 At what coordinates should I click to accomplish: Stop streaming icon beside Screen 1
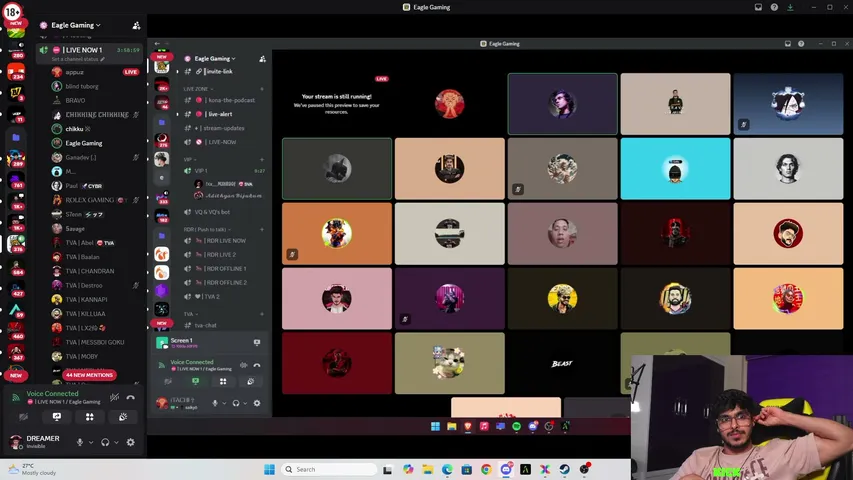[x=257, y=342]
